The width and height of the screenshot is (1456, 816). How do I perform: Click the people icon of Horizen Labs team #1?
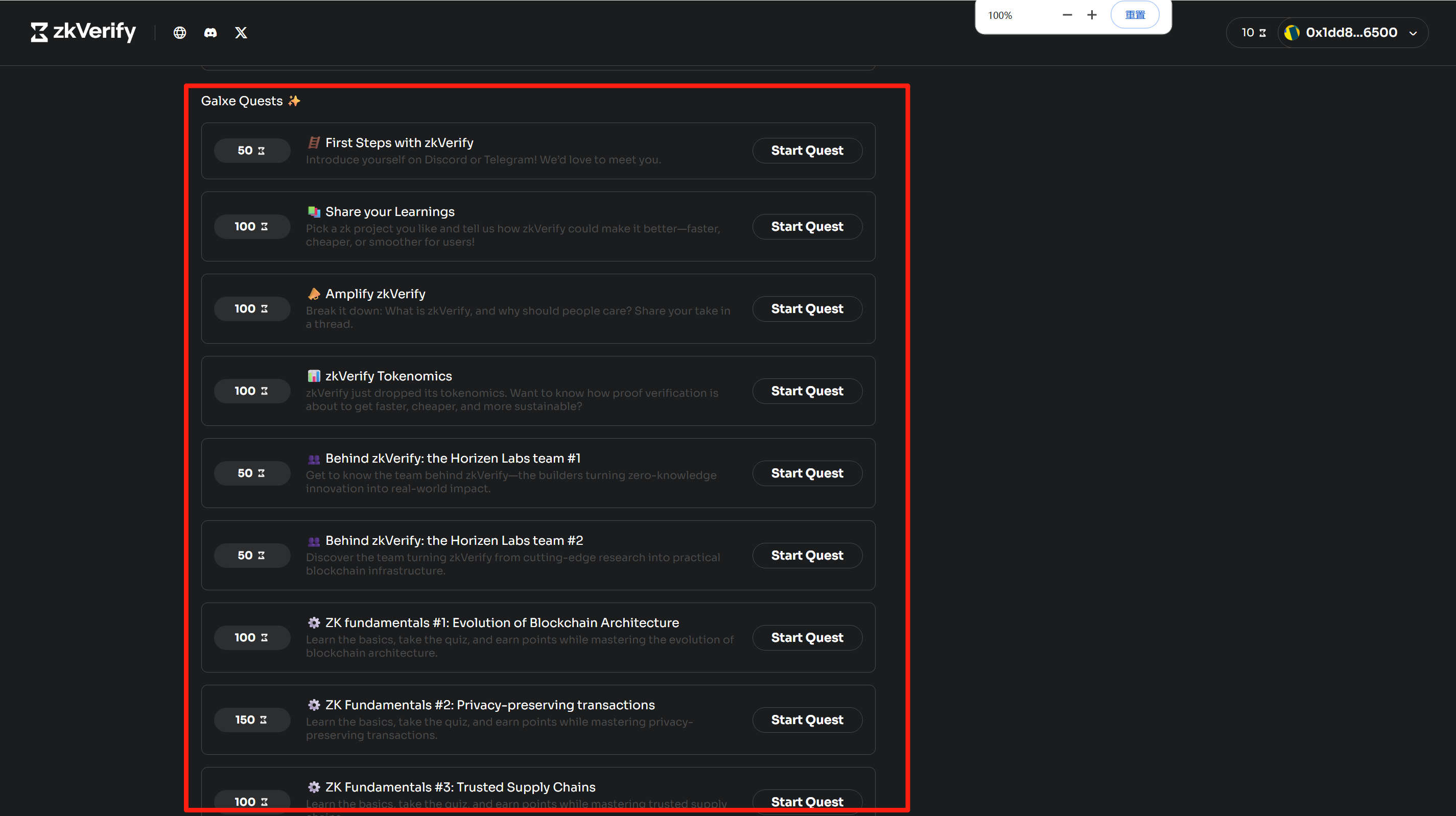tap(314, 459)
